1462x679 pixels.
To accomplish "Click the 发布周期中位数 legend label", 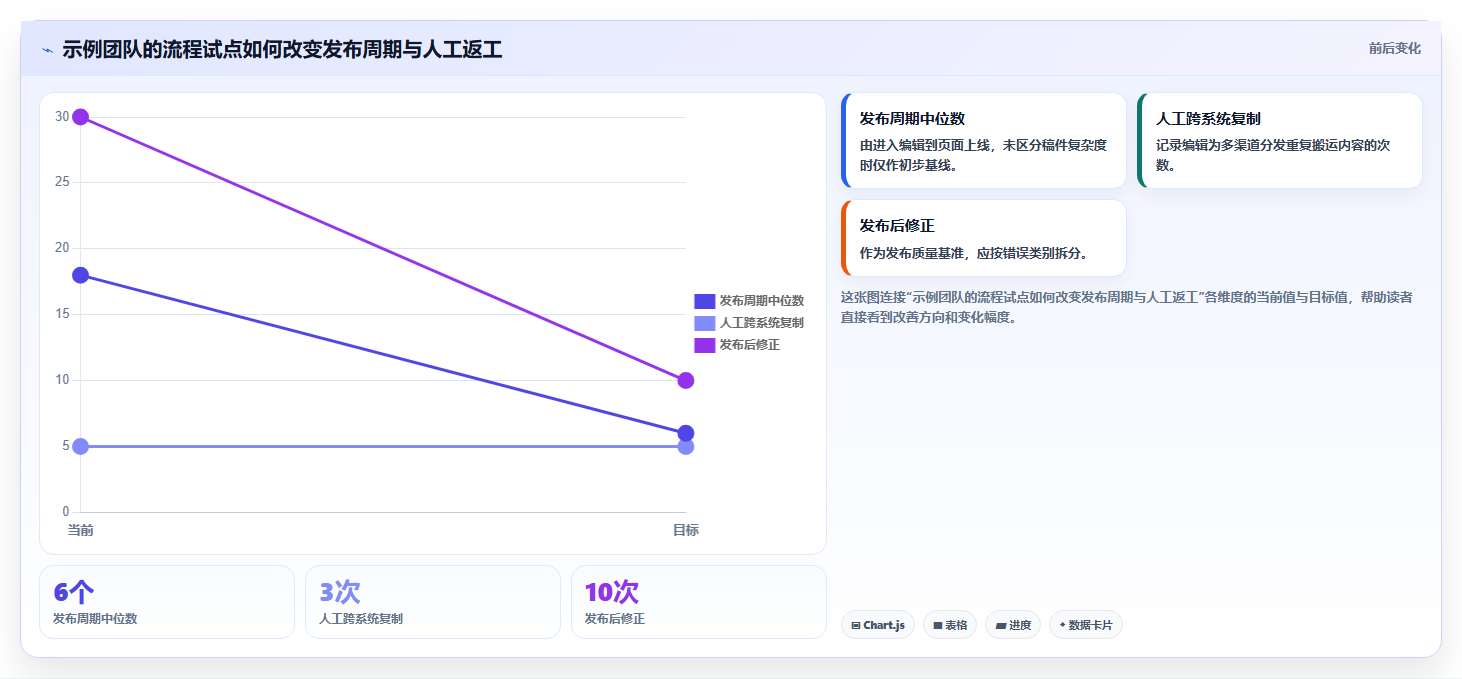I will click(x=761, y=301).
